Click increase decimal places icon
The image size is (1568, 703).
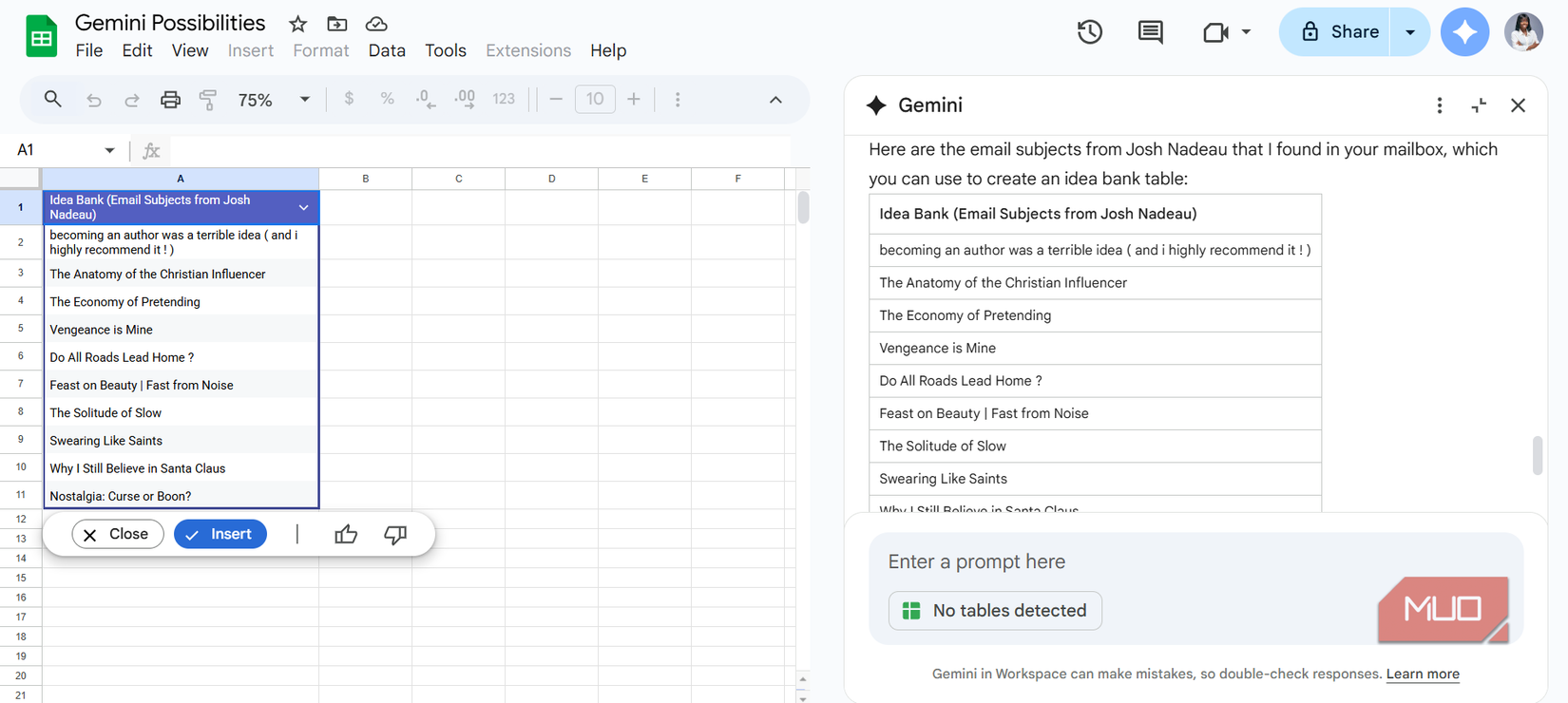465,99
